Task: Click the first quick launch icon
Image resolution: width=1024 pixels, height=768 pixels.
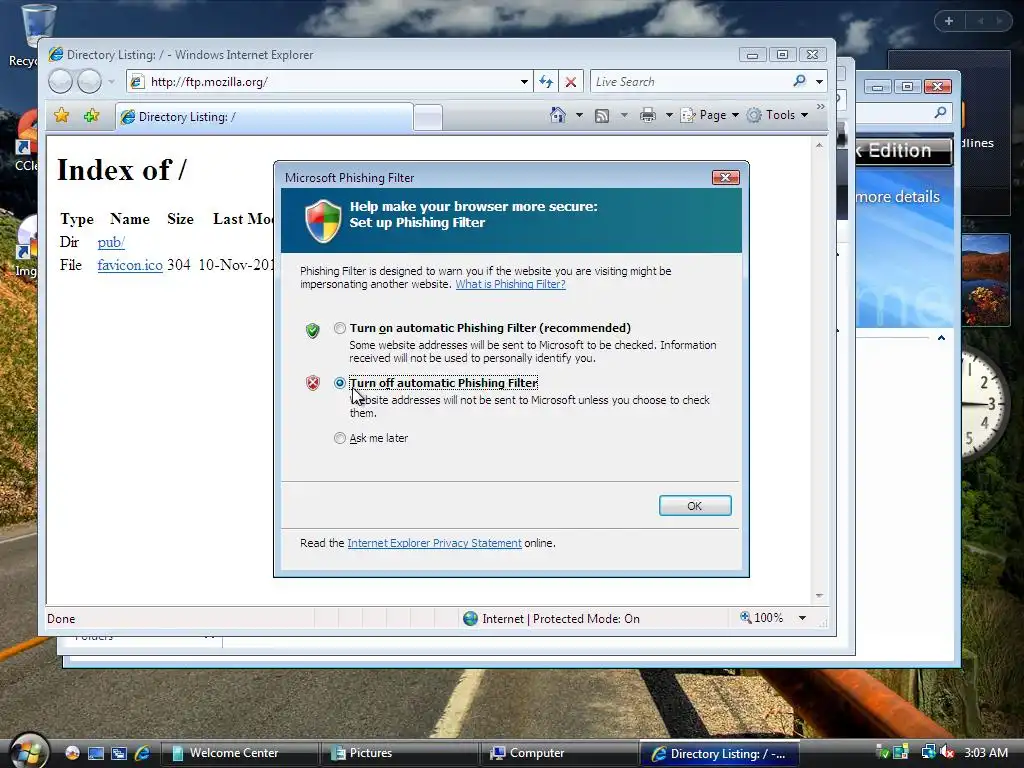Action: click(x=72, y=754)
